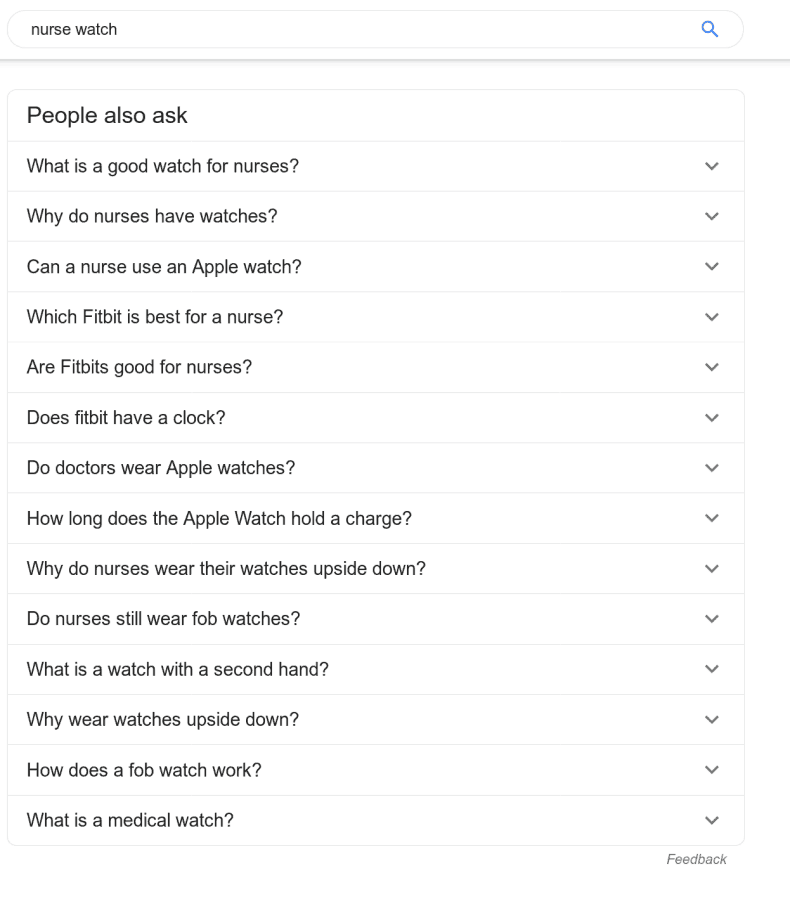Open 'How does a fob watch work?' answer

(144, 770)
